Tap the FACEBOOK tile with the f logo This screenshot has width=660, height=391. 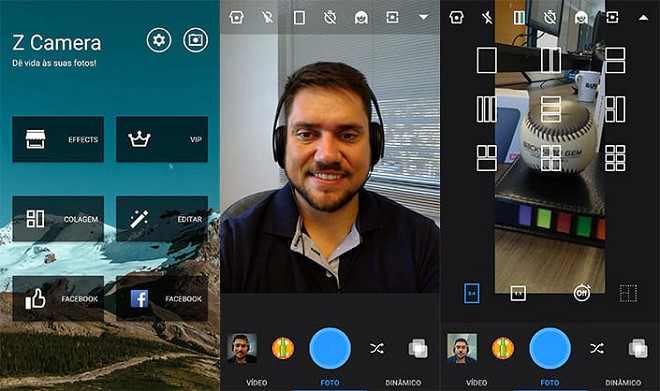click(x=162, y=298)
